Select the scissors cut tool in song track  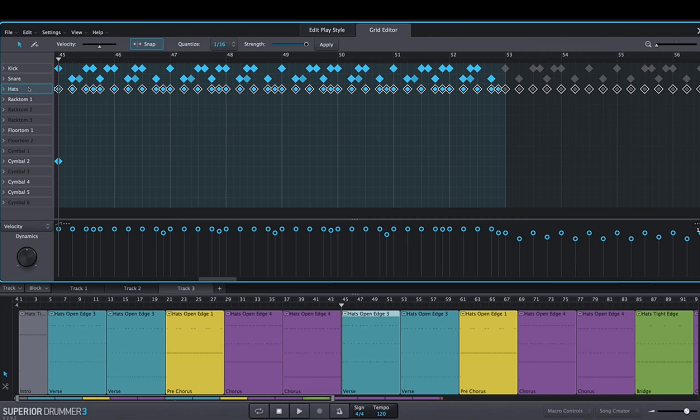pyautogui.click(x=5, y=386)
